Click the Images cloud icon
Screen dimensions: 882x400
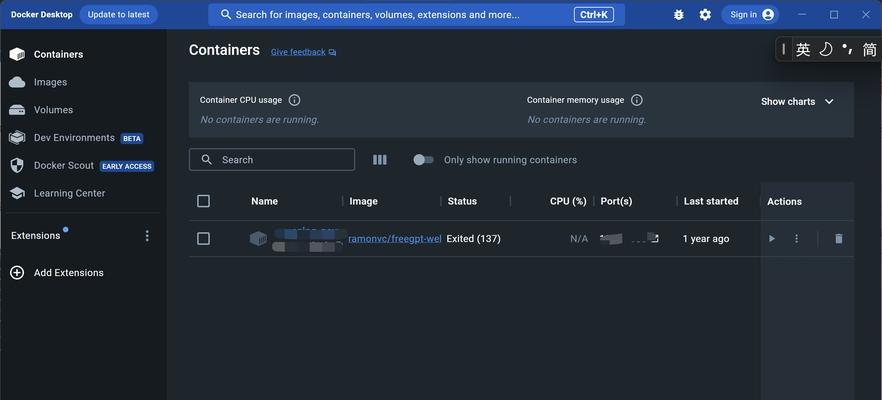point(17,82)
